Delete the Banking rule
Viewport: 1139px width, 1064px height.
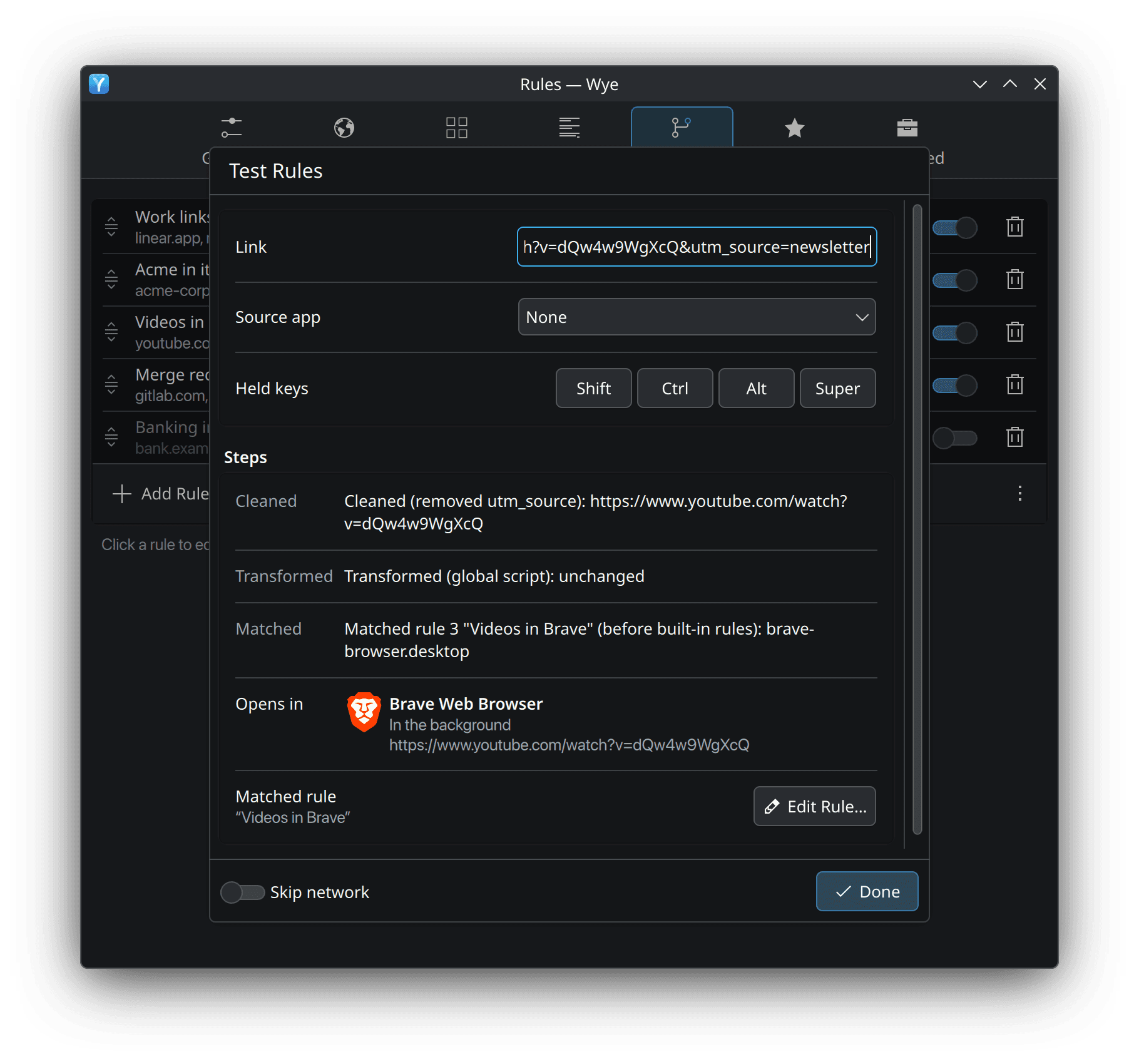1015,437
